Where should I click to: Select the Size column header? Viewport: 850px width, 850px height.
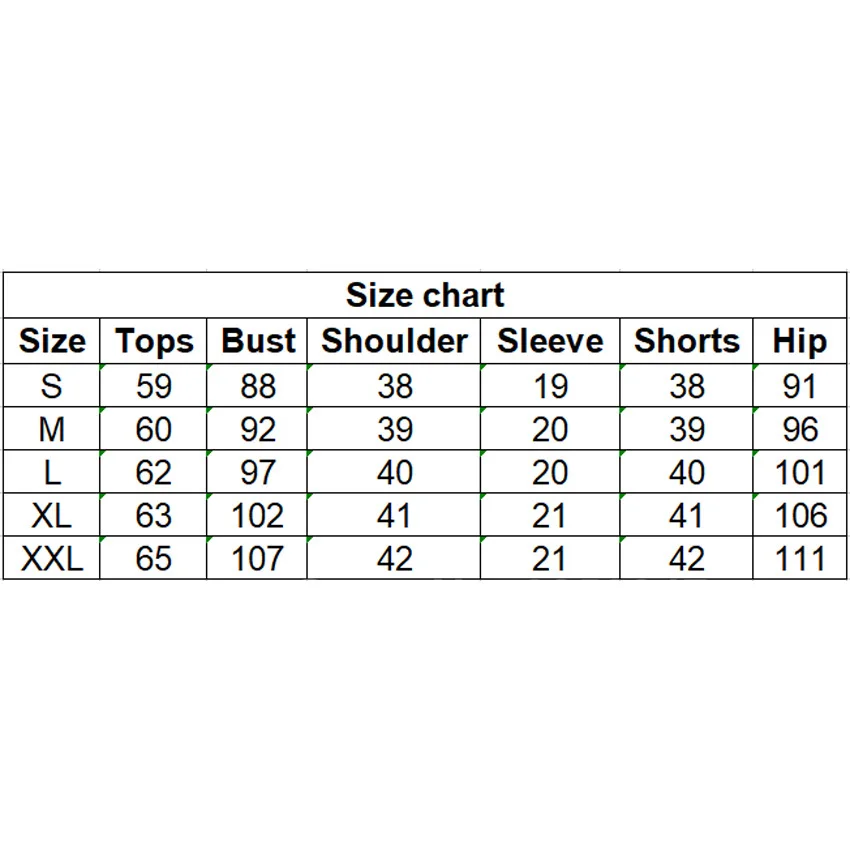point(52,341)
